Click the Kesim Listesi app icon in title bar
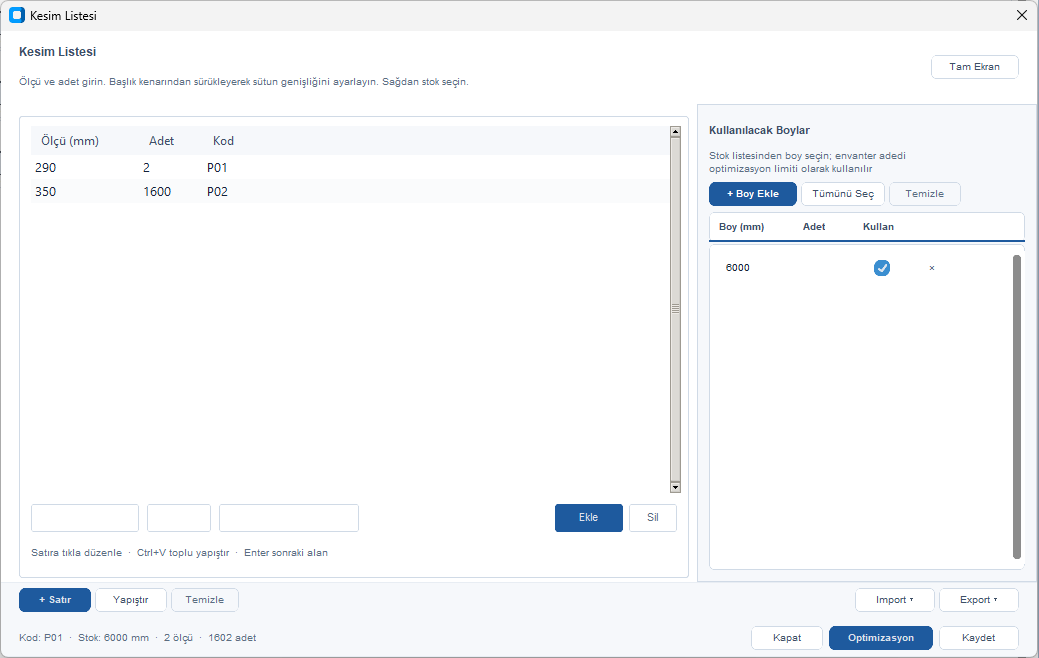1039x658 pixels. 17,15
